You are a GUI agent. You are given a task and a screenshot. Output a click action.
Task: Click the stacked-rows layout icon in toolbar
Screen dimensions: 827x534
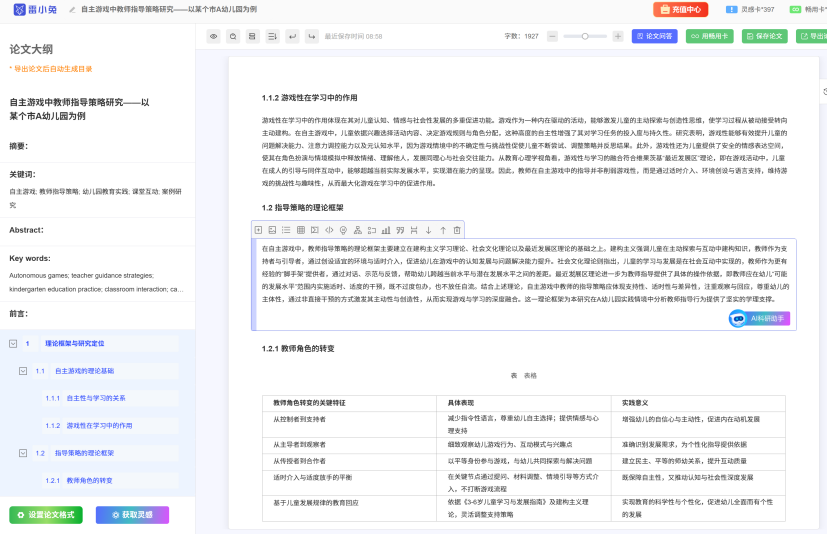point(253,36)
